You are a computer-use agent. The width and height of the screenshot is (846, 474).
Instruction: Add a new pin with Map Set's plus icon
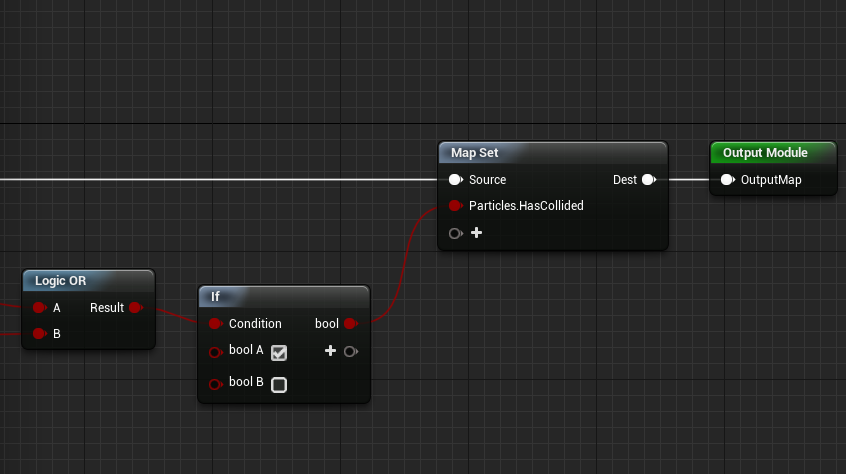click(476, 233)
